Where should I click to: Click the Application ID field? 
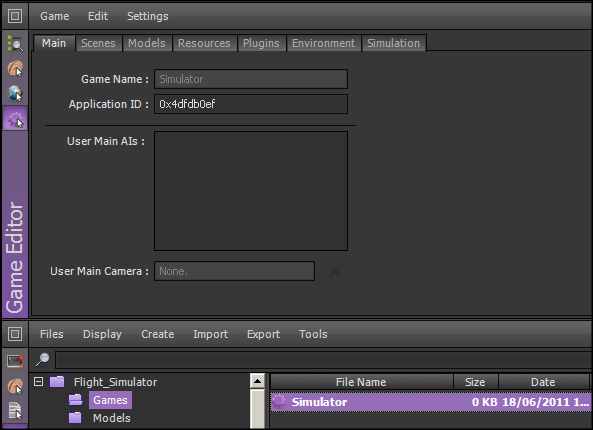(251, 104)
